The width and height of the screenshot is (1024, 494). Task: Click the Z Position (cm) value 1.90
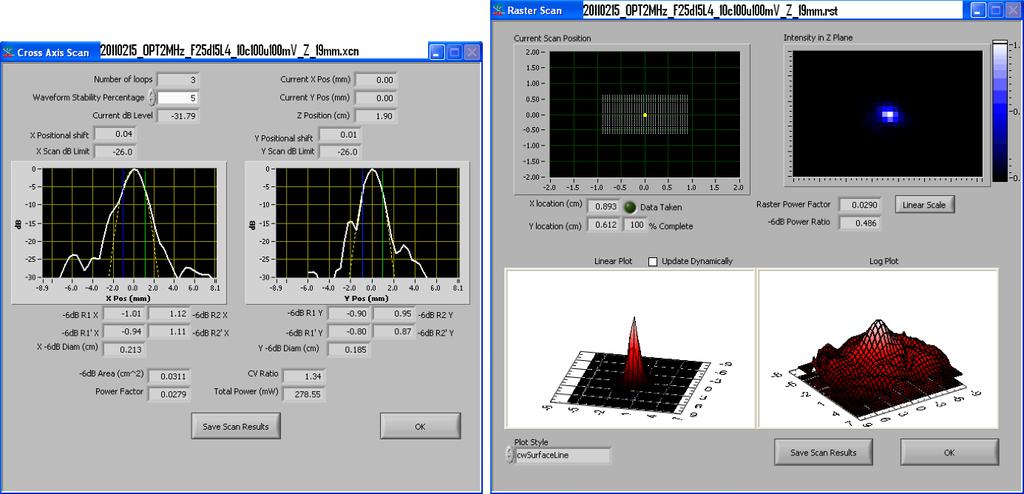tap(376, 116)
